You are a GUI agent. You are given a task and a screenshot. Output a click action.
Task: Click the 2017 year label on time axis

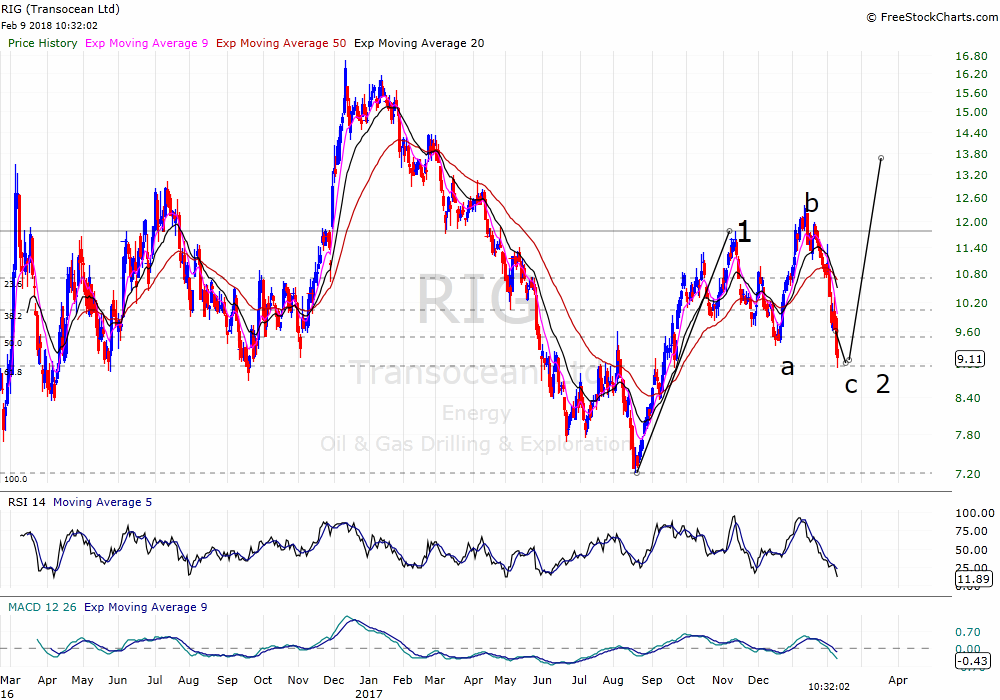click(x=368, y=694)
